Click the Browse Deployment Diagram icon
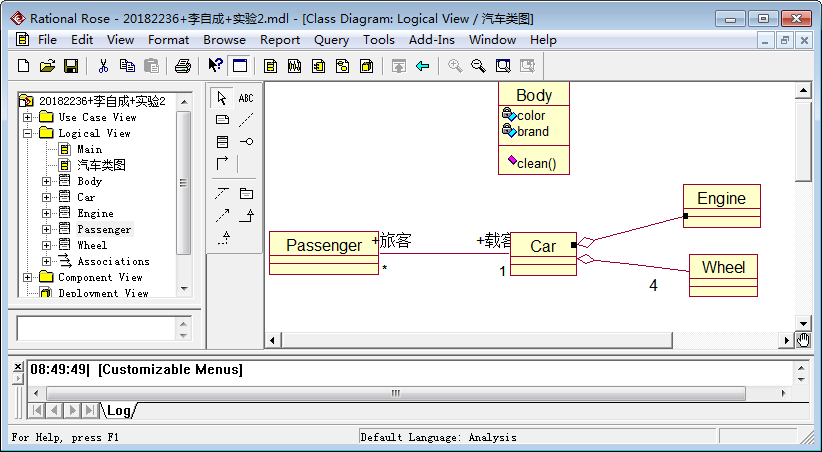Image resolution: width=822 pixels, height=452 pixels. [367, 66]
